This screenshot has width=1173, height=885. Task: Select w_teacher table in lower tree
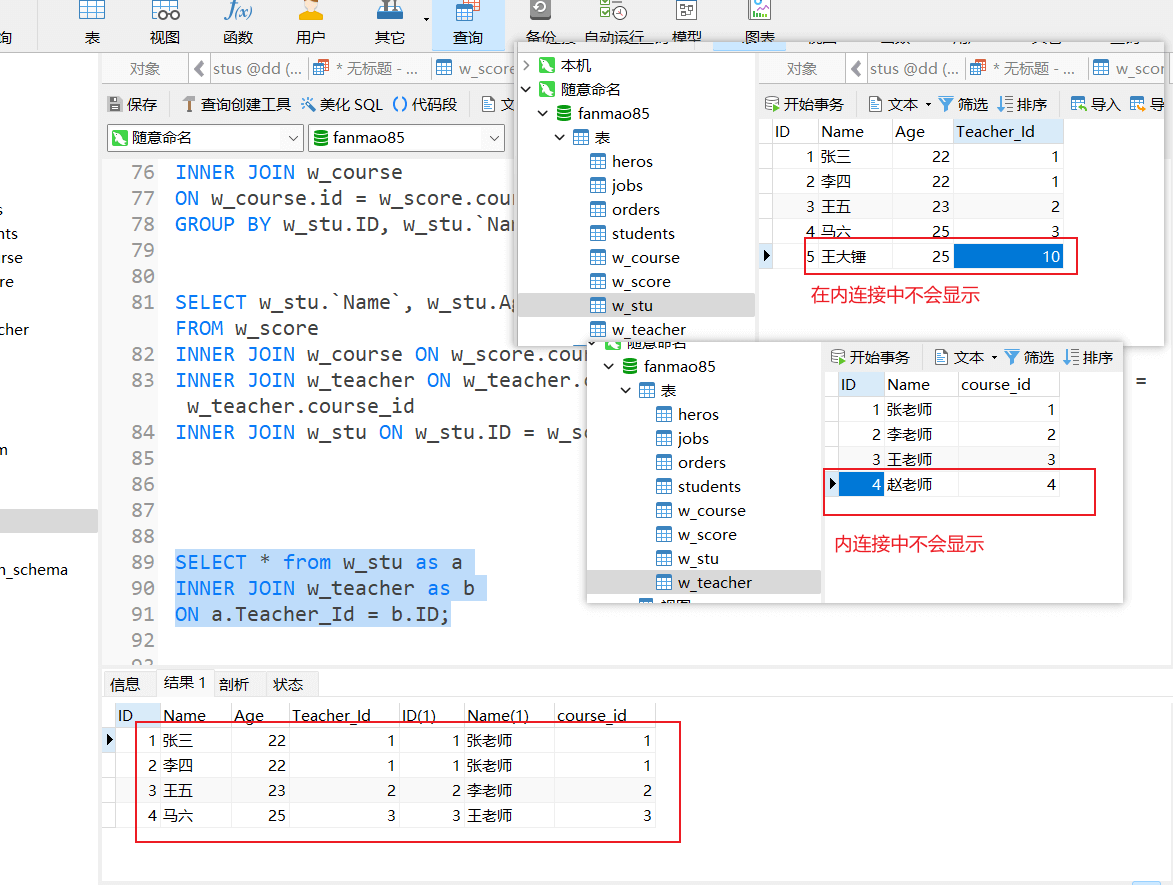(703, 582)
